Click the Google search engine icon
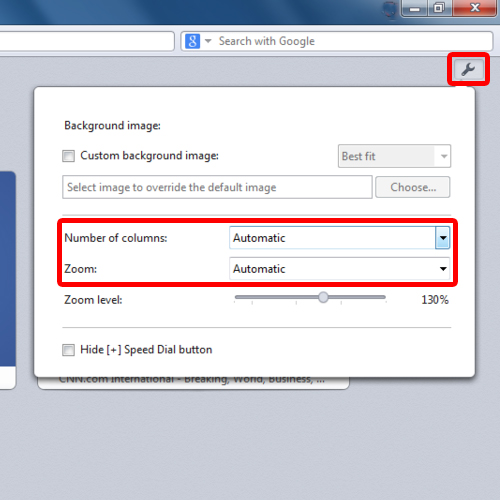This screenshot has height=500, width=500. tap(192, 41)
